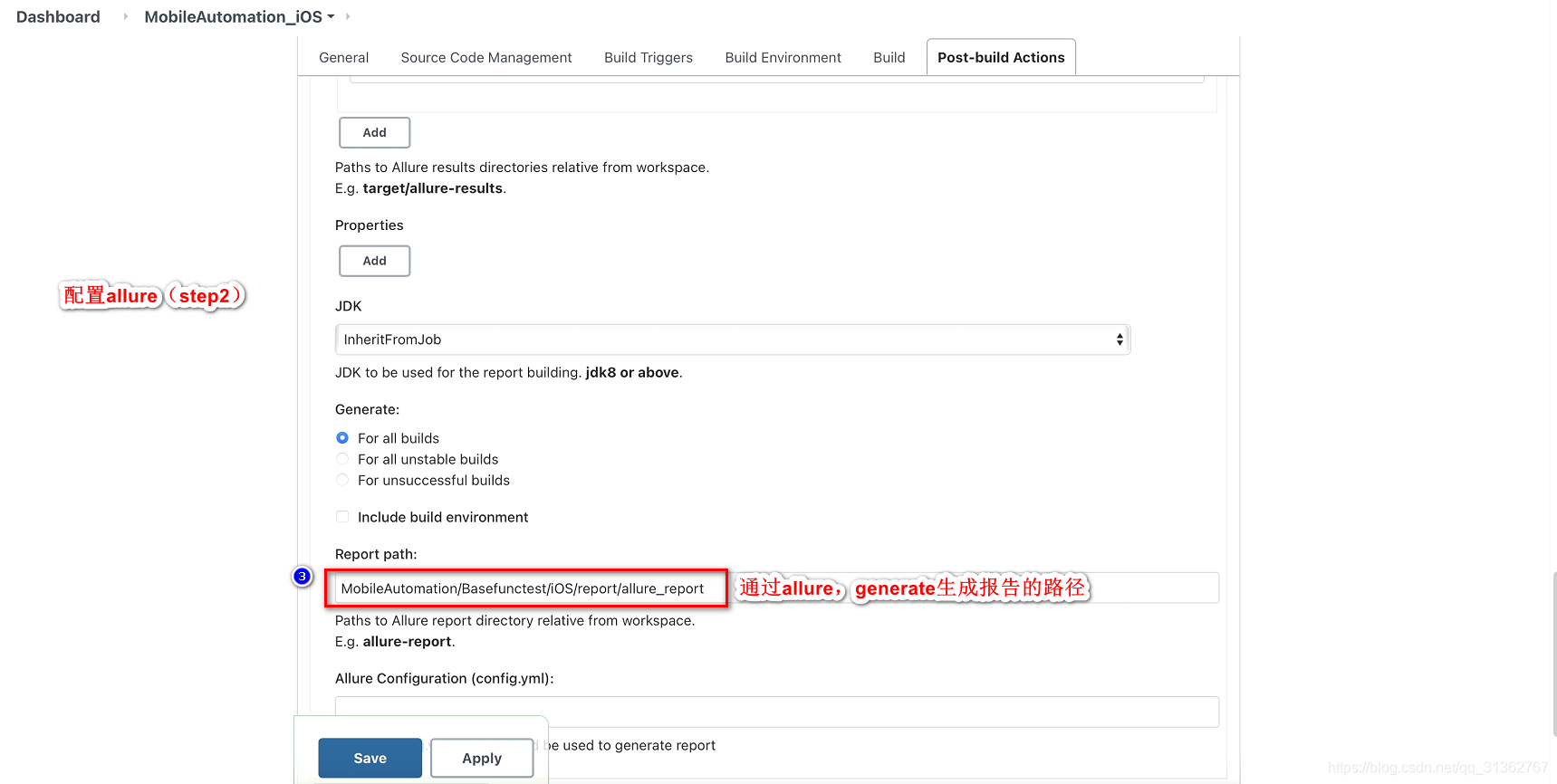
Task: Open the Dashboard breadcrumb link
Action: click(x=58, y=16)
